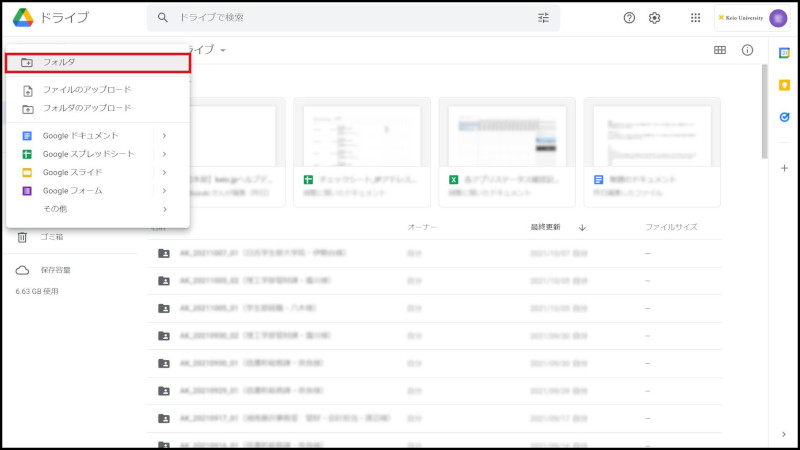Viewport: 800px width, 450px height.
Task: Open ゴミ箱 in the sidebar
Action: click(52, 237)
